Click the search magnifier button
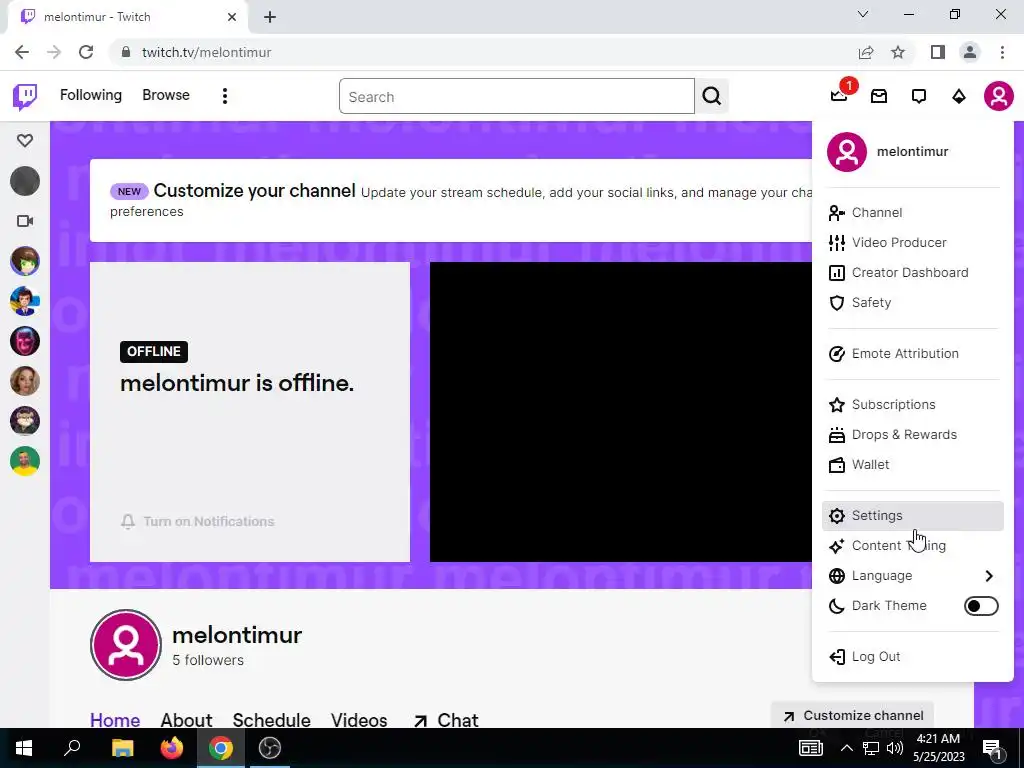This screenshot has width=1024, height=768. coord(712,97)
